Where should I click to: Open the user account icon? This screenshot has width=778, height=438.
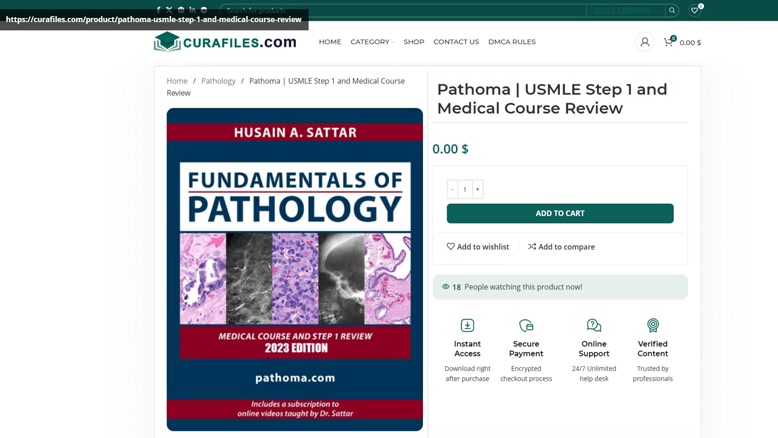[645, 42]
